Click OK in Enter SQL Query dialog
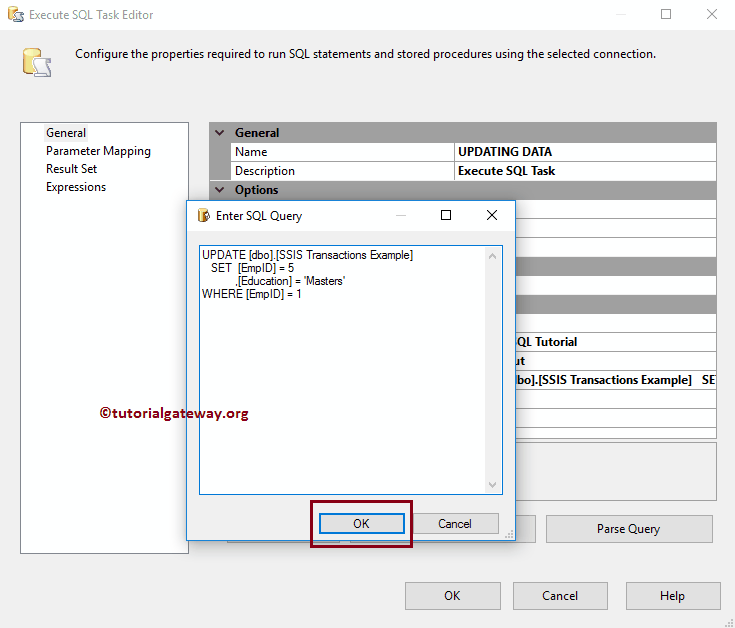The height and width of the screenshot is (628, 735). 361,523
